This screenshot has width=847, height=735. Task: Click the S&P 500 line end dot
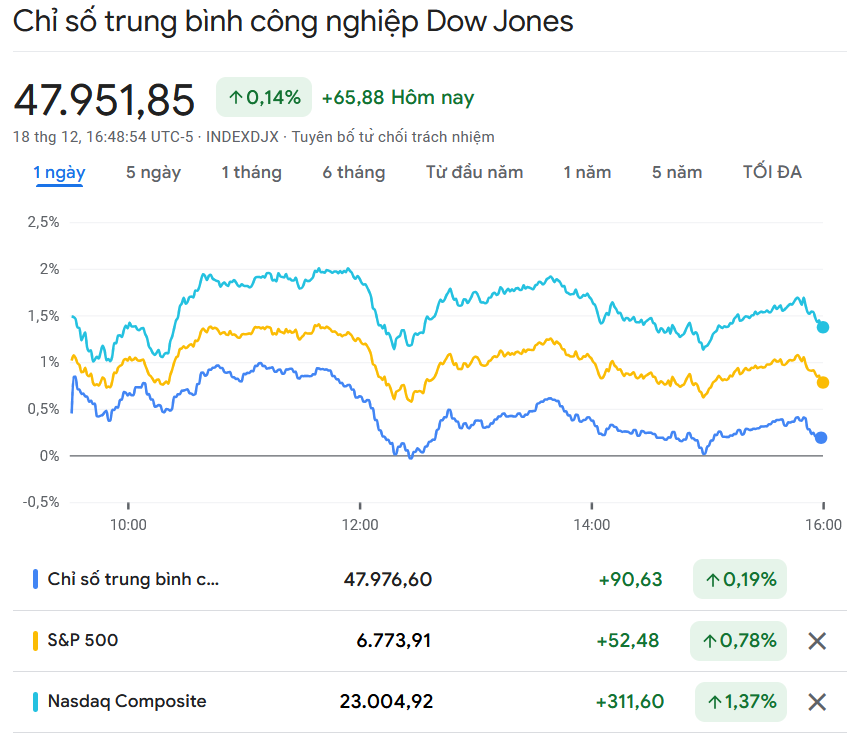point(823,382)
